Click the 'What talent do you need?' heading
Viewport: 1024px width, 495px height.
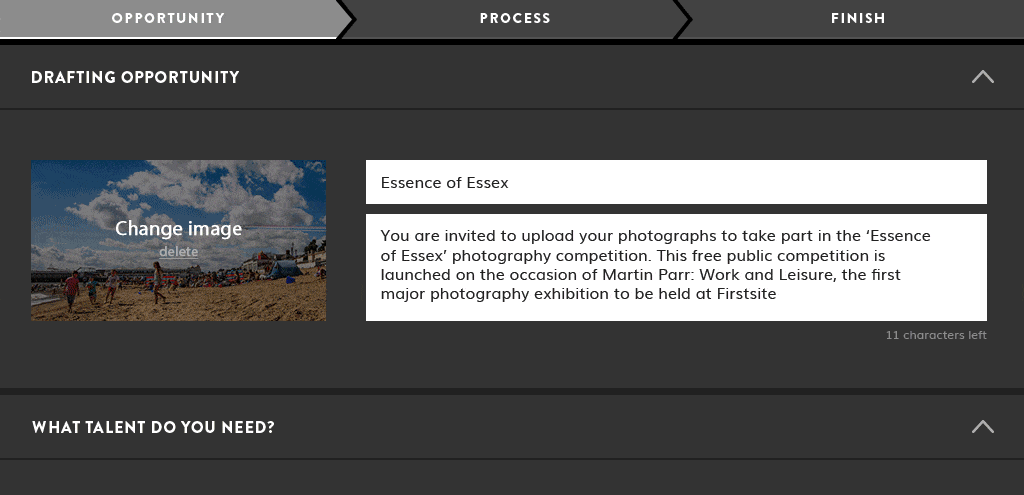click(153, 428)
